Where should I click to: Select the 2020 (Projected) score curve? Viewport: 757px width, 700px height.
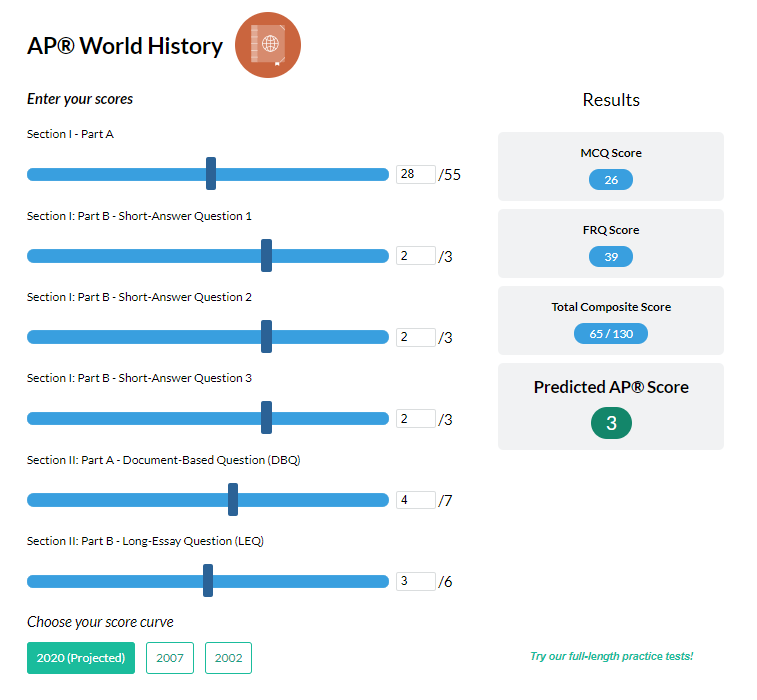coord(80,658)
